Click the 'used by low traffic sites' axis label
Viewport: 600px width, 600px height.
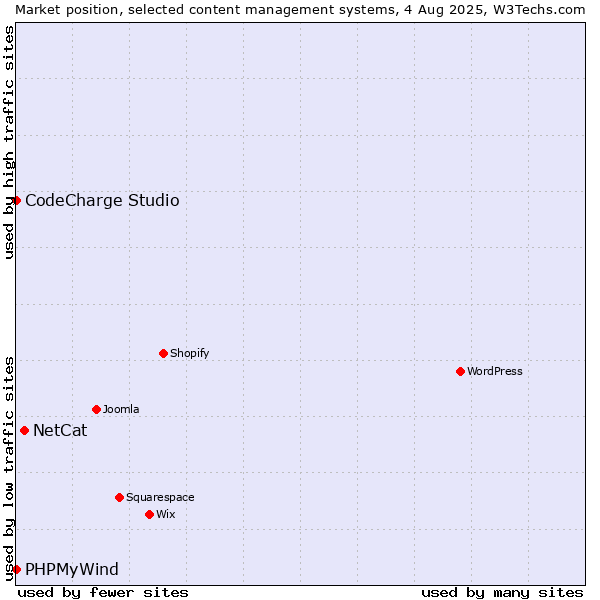(8, 469)
